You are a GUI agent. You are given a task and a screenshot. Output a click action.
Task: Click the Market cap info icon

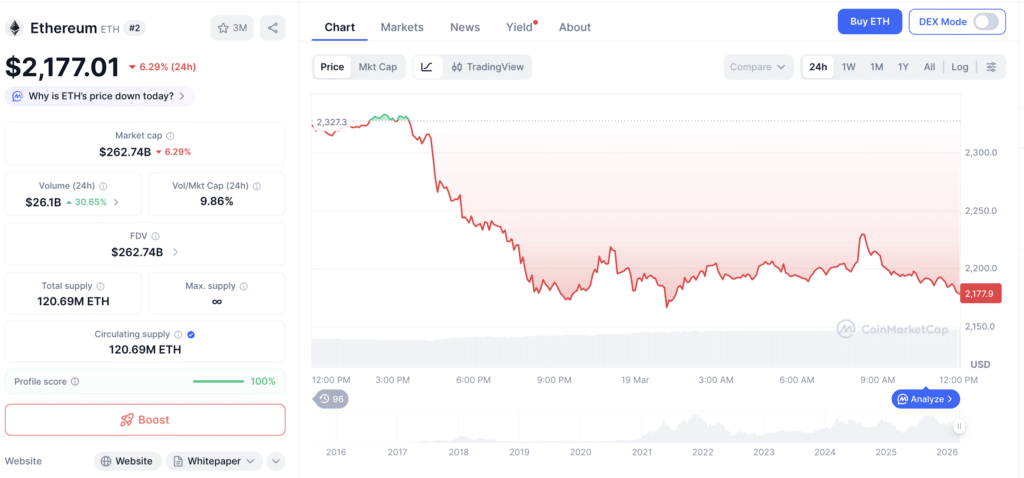[x=170, y=136]
